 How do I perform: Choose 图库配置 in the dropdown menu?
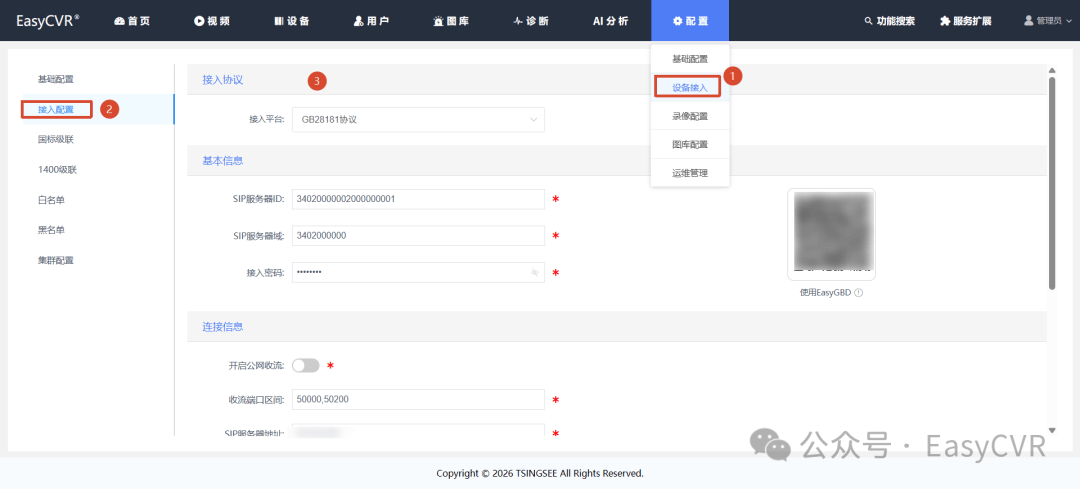point(690,145)
